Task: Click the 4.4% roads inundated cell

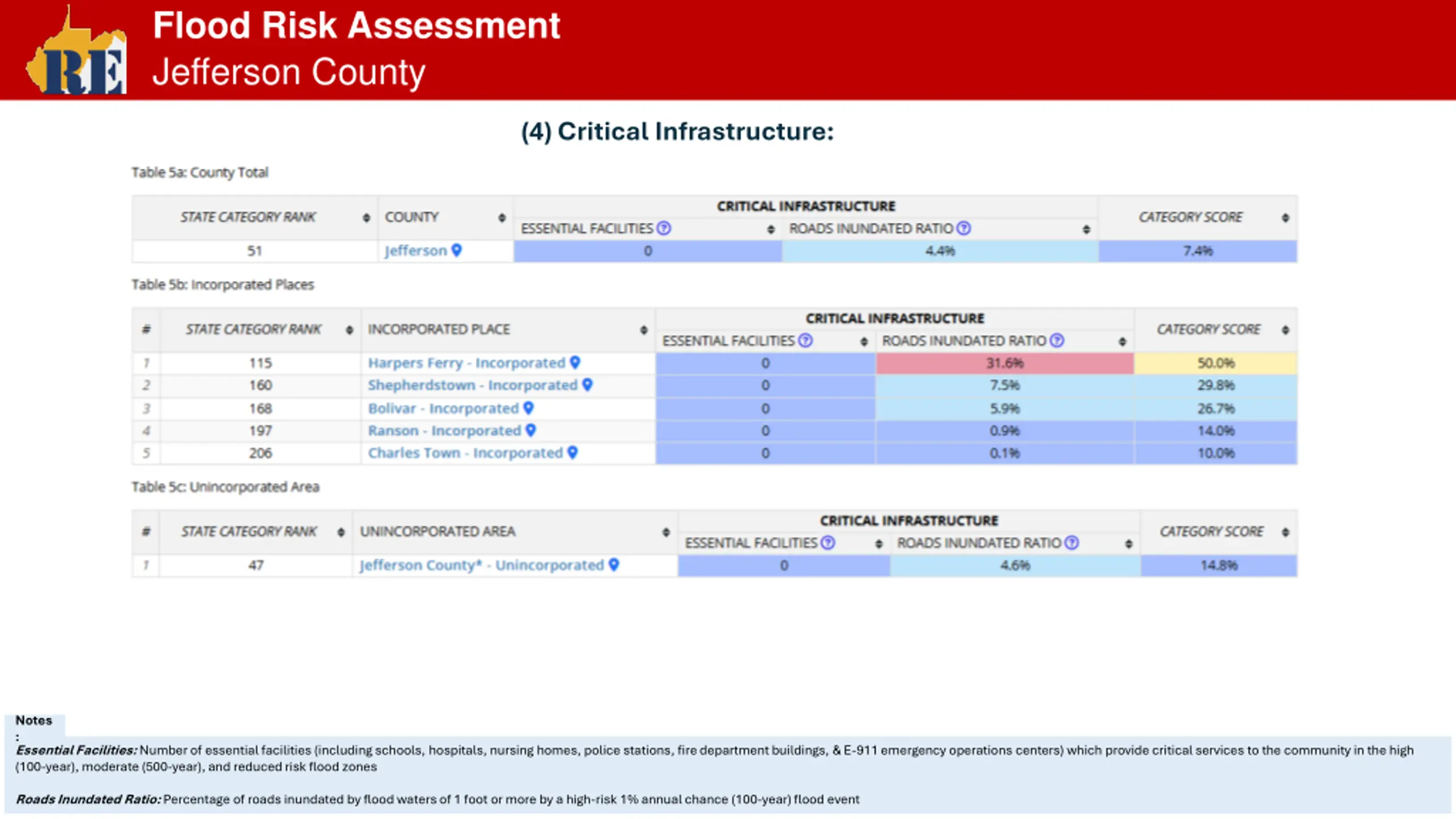Action: point(940,251)
